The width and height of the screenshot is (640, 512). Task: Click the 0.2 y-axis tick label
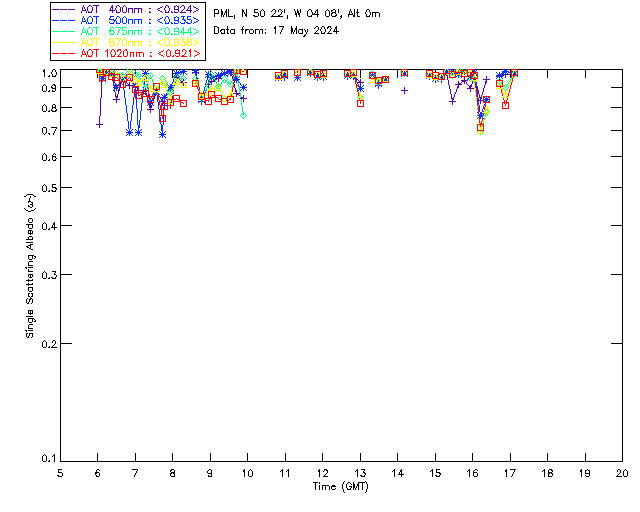(49, 344)
